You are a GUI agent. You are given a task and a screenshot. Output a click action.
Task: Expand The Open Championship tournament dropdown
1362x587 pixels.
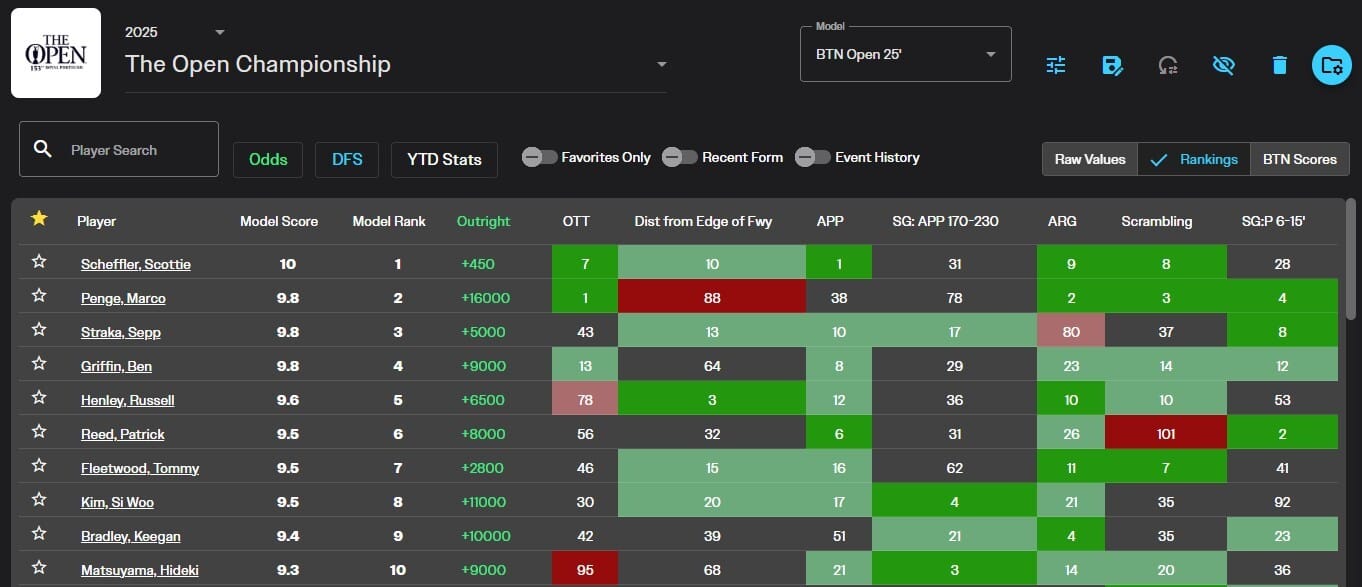point(396,65)
